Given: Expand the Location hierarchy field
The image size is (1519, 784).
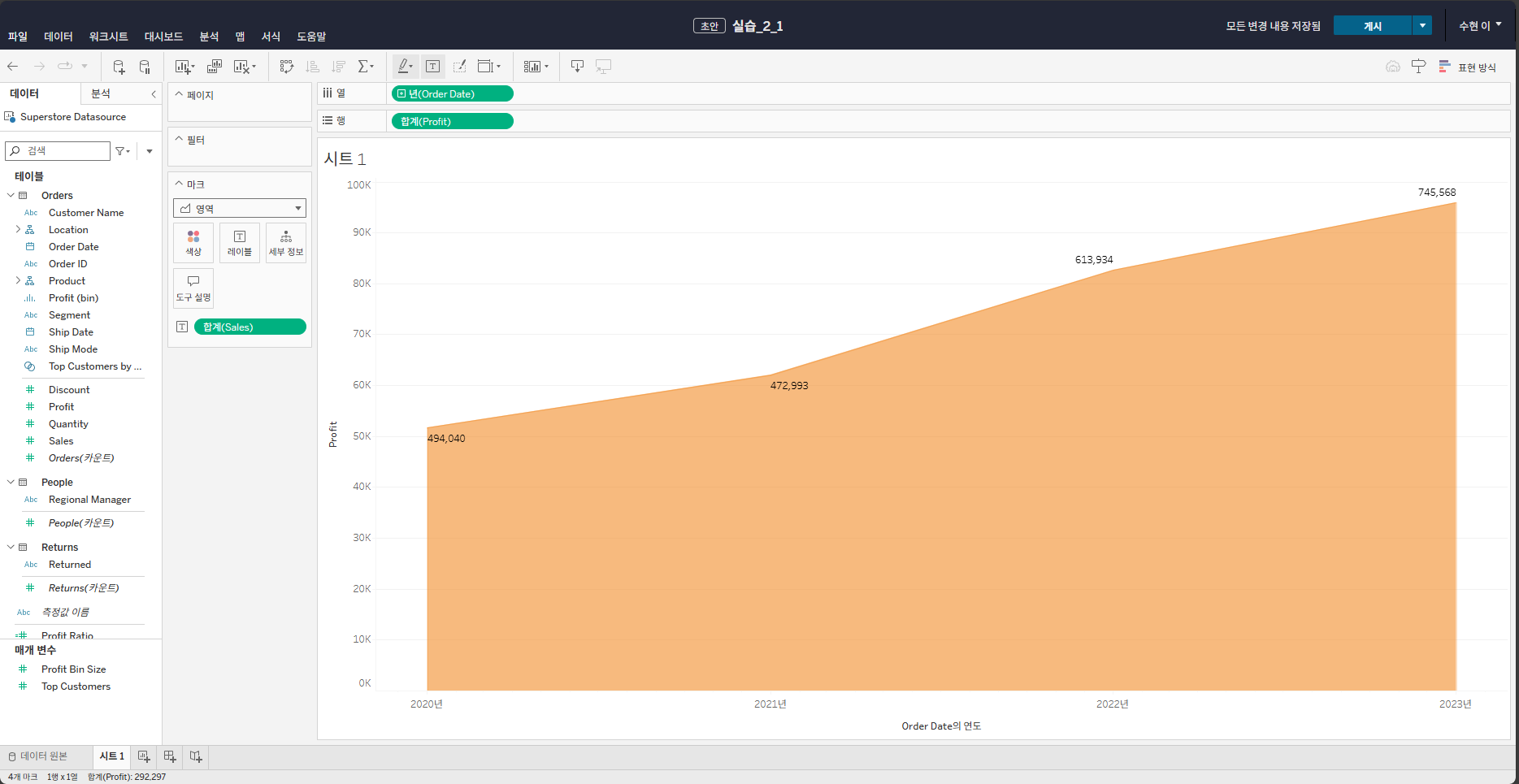Looking at the screenshot, I should 18,230.
